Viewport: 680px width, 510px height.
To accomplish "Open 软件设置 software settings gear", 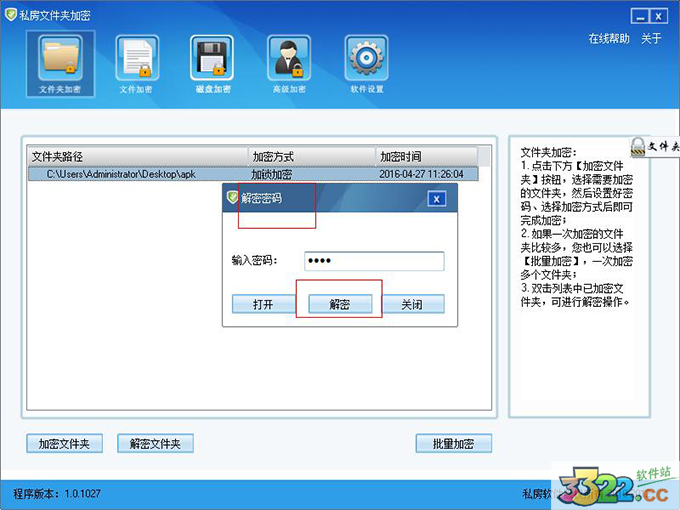I will (x=366, y=64).
